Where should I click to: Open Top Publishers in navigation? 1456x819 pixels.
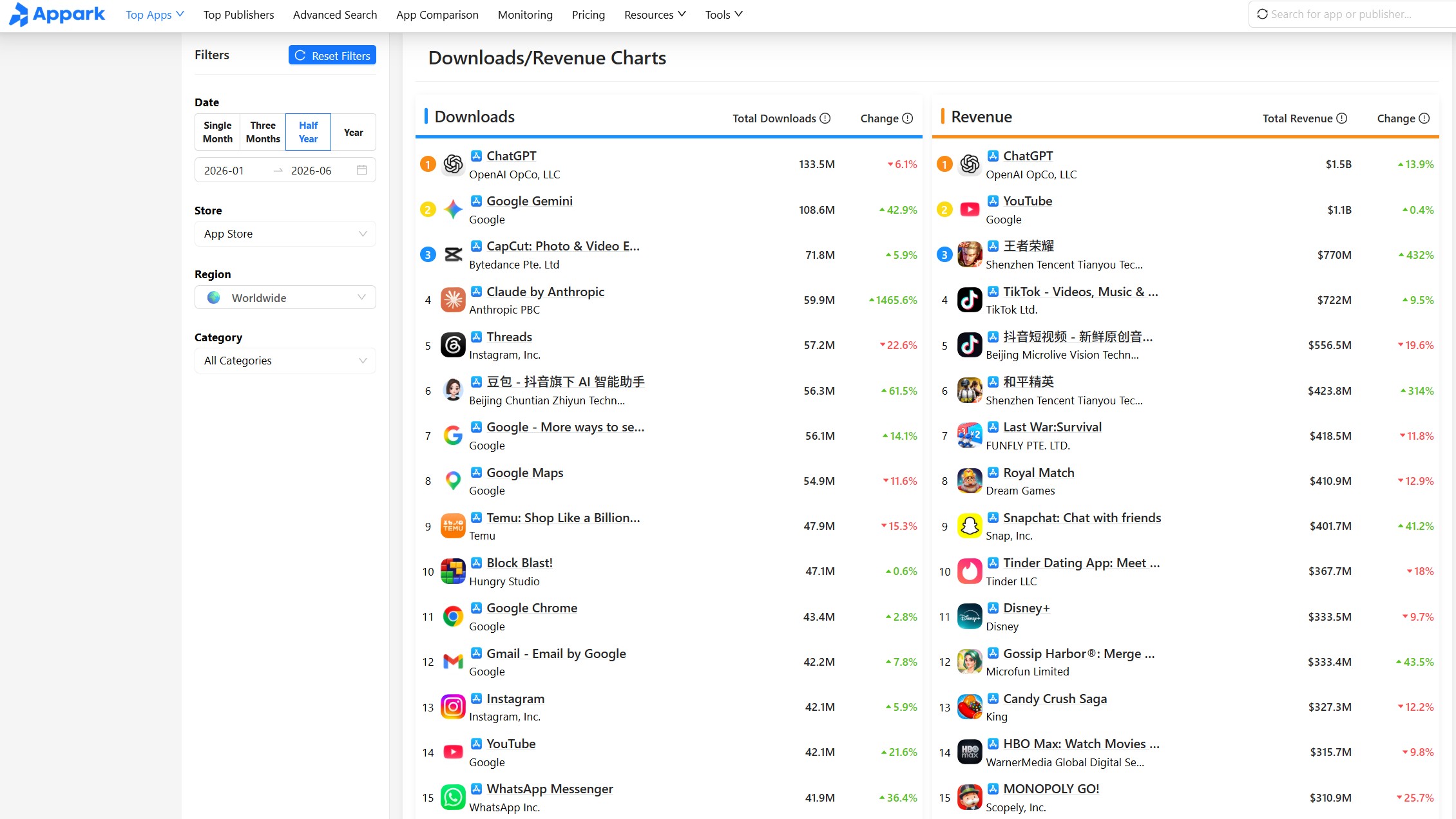click(x=238, y=14)
